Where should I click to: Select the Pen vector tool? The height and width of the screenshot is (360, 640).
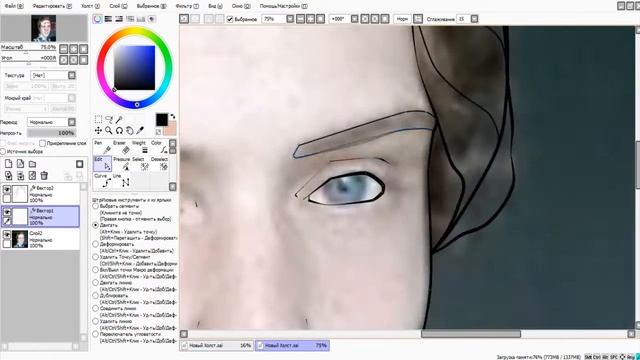pos(102,147)
